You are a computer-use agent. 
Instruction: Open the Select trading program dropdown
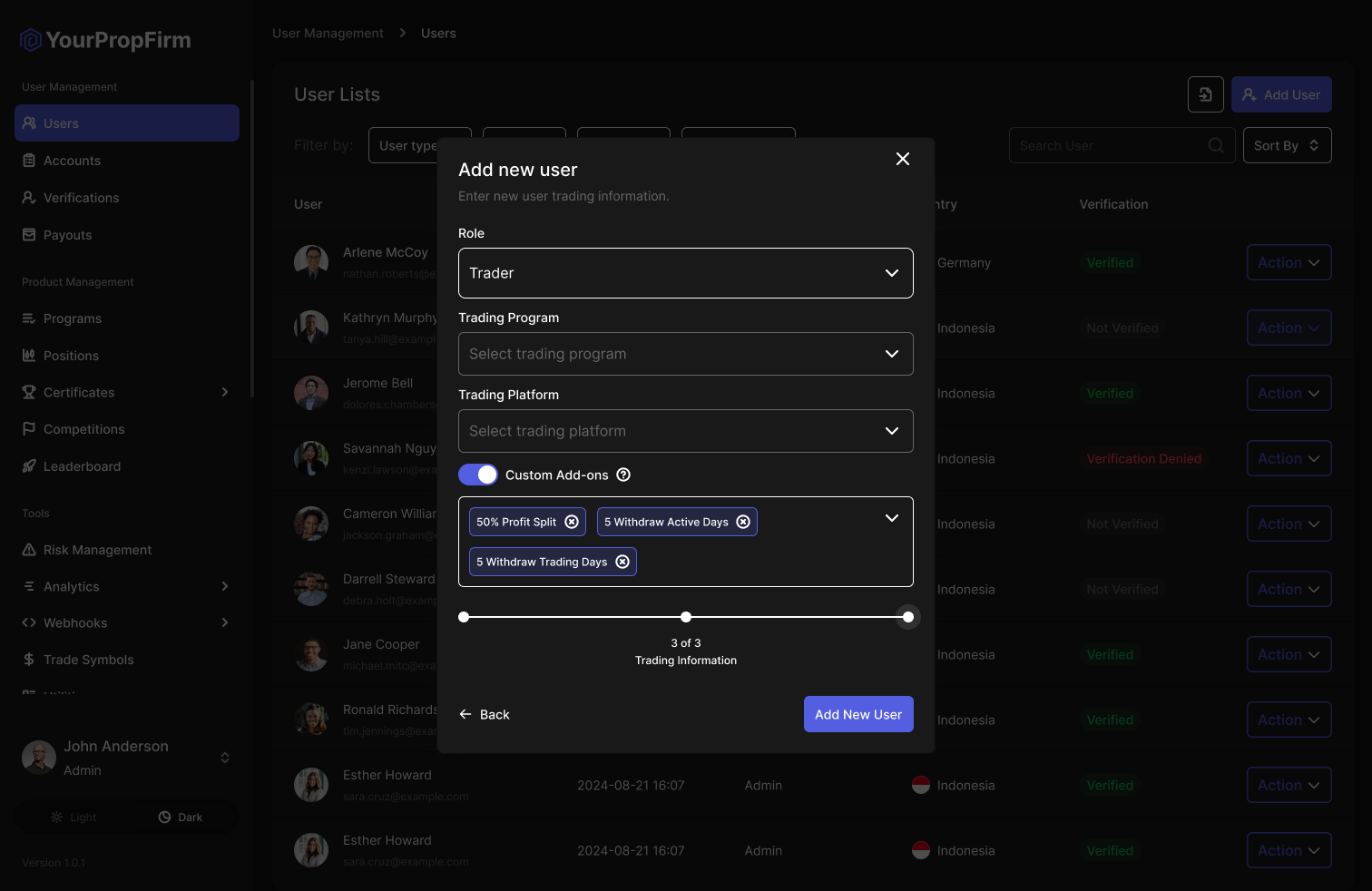[685, 354]
